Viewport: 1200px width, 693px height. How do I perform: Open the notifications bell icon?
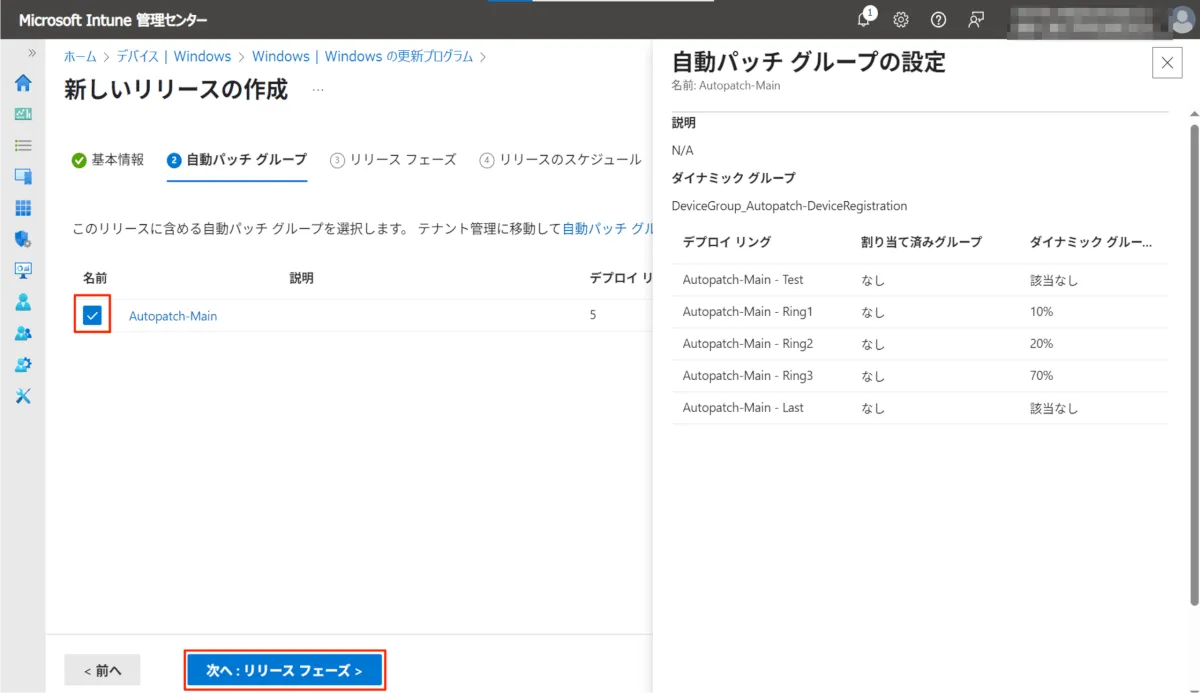(x=865, y=19)
